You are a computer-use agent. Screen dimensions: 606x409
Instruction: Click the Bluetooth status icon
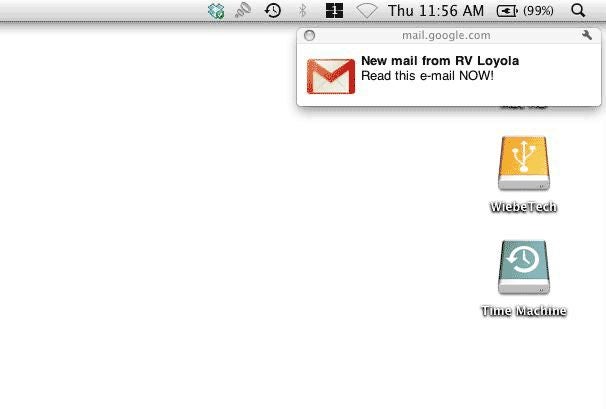303,10
